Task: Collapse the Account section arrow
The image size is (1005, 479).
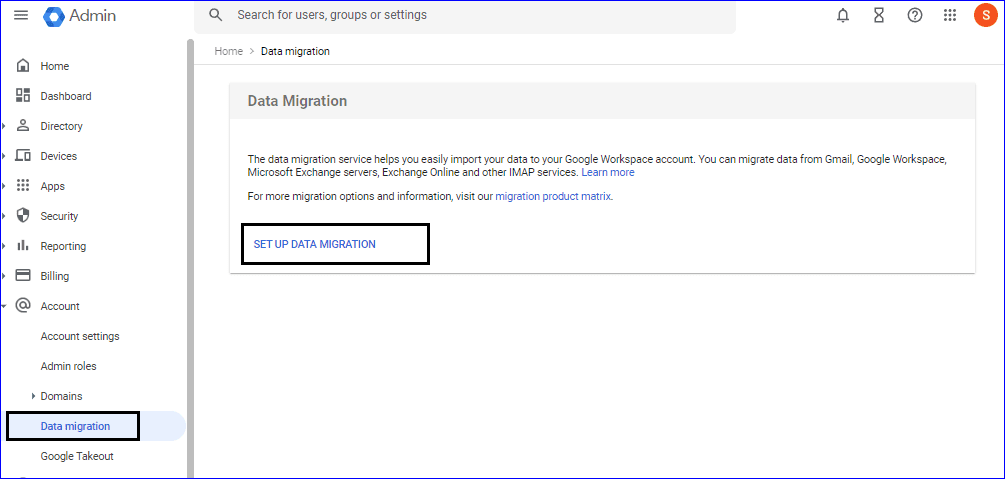Action: 4,307
